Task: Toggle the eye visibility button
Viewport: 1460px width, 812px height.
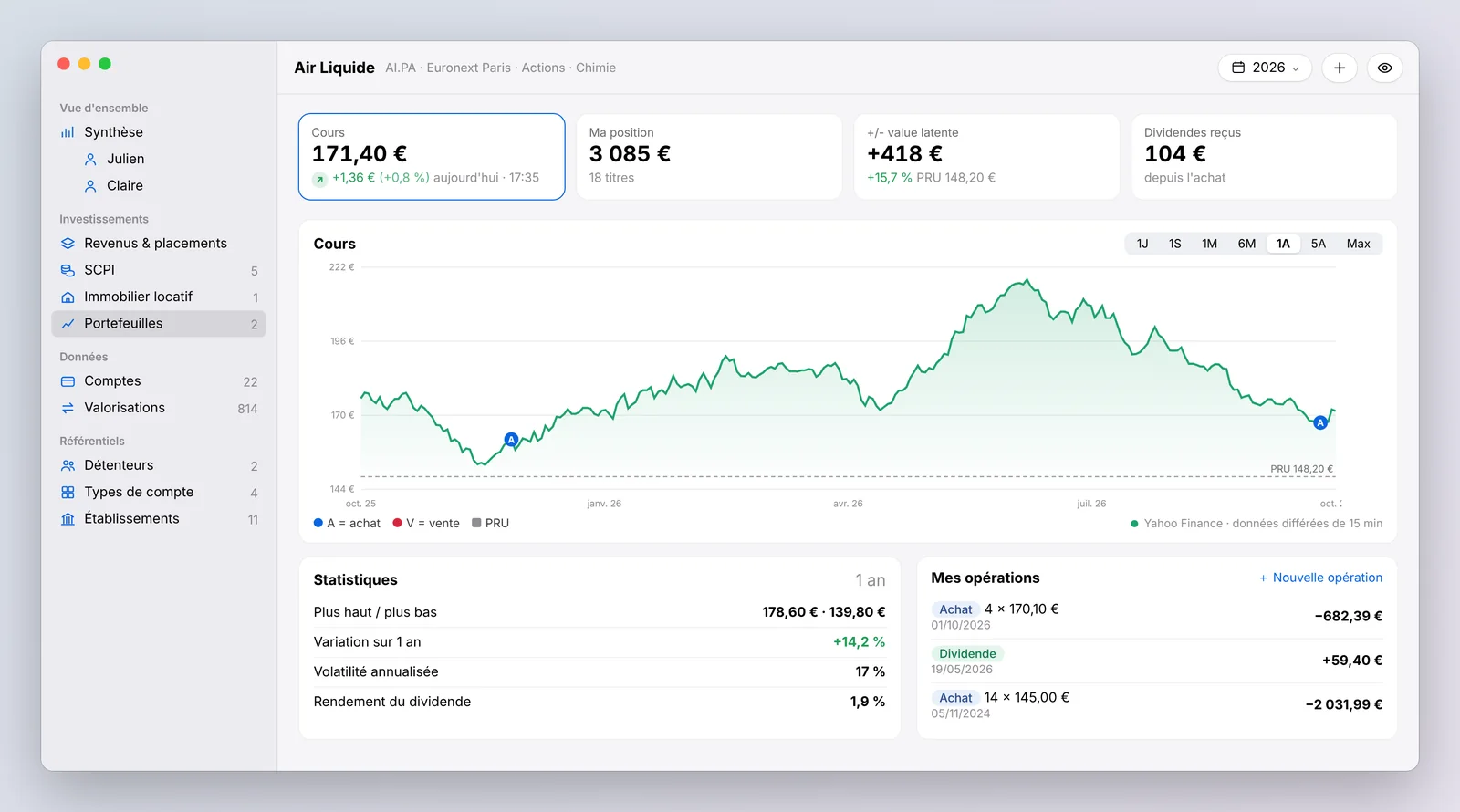Action: click(1384, 68)
